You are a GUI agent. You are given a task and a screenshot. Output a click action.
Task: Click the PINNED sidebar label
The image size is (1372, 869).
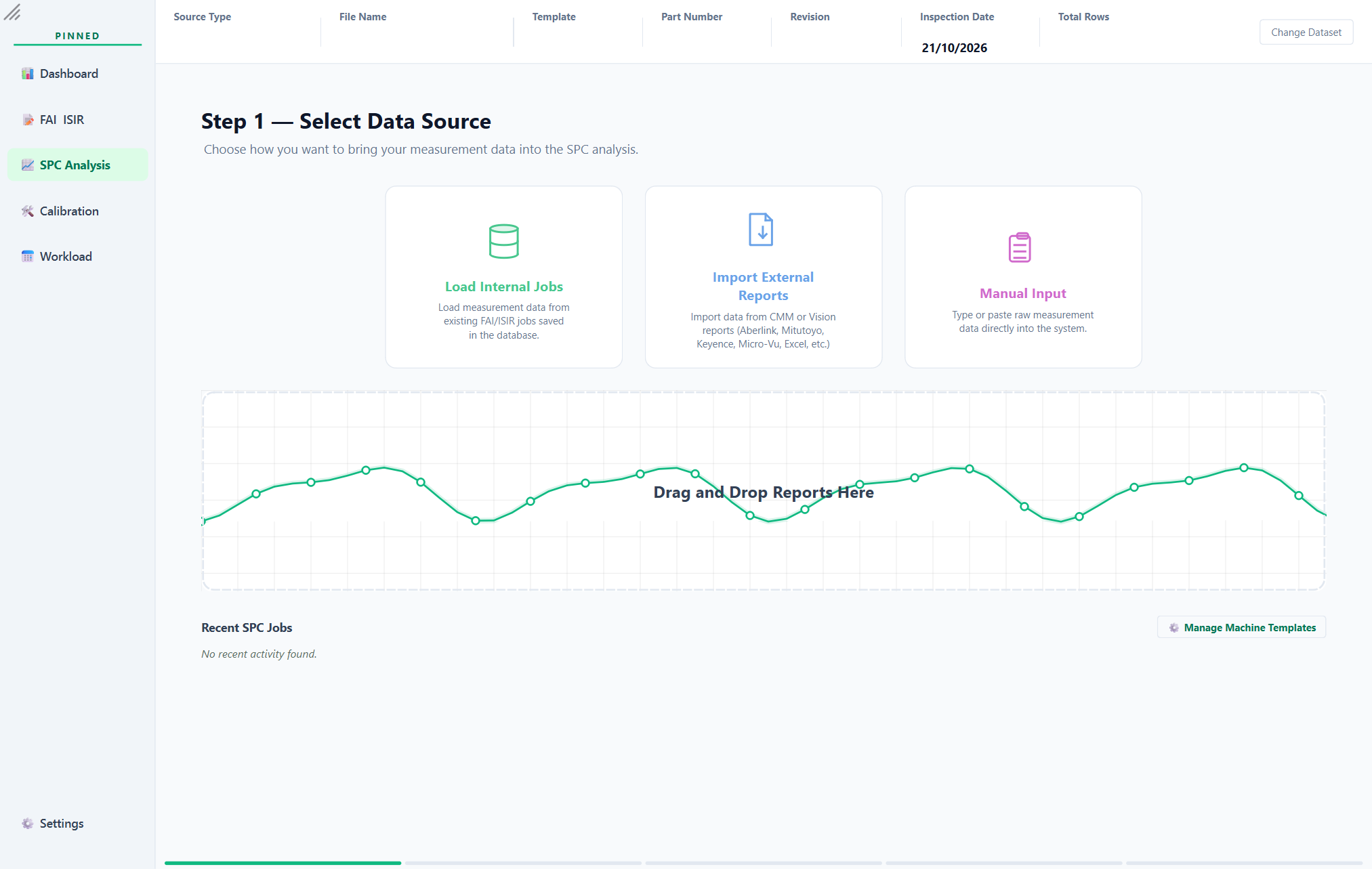77,36
